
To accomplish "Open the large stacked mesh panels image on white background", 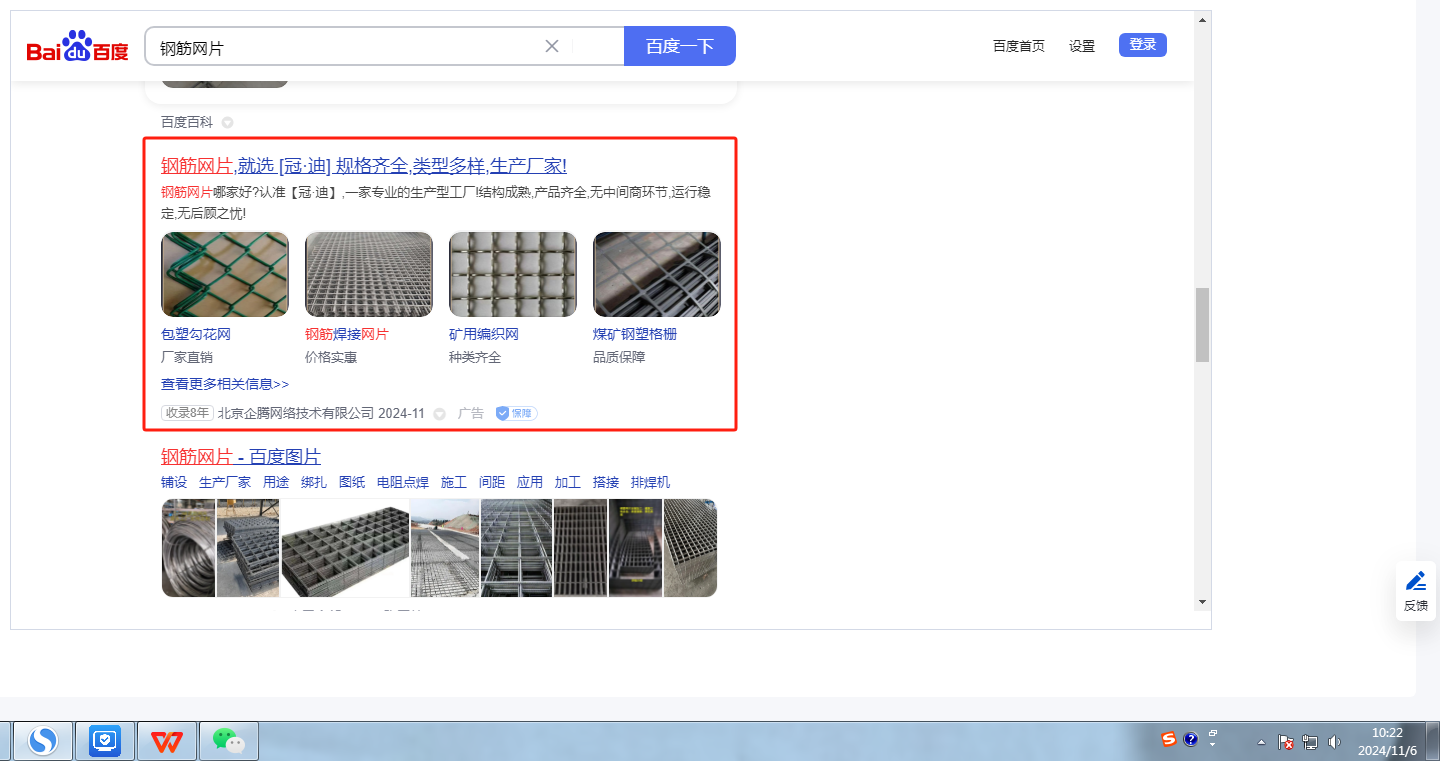I will pos(345,548).
